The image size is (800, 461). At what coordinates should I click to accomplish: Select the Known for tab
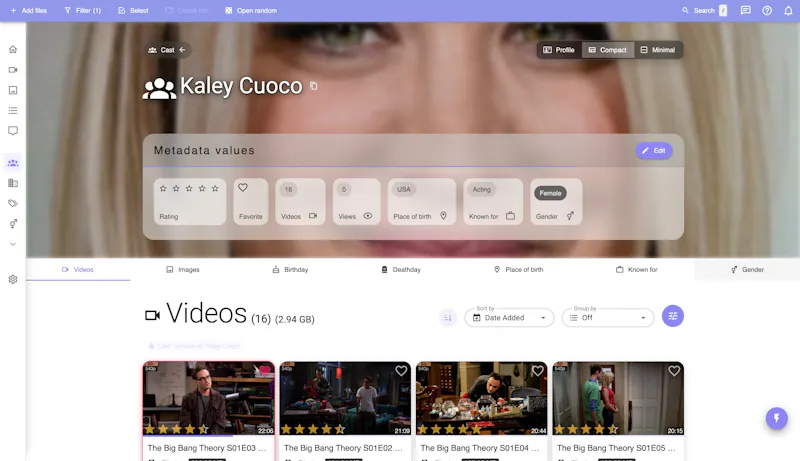636,269
